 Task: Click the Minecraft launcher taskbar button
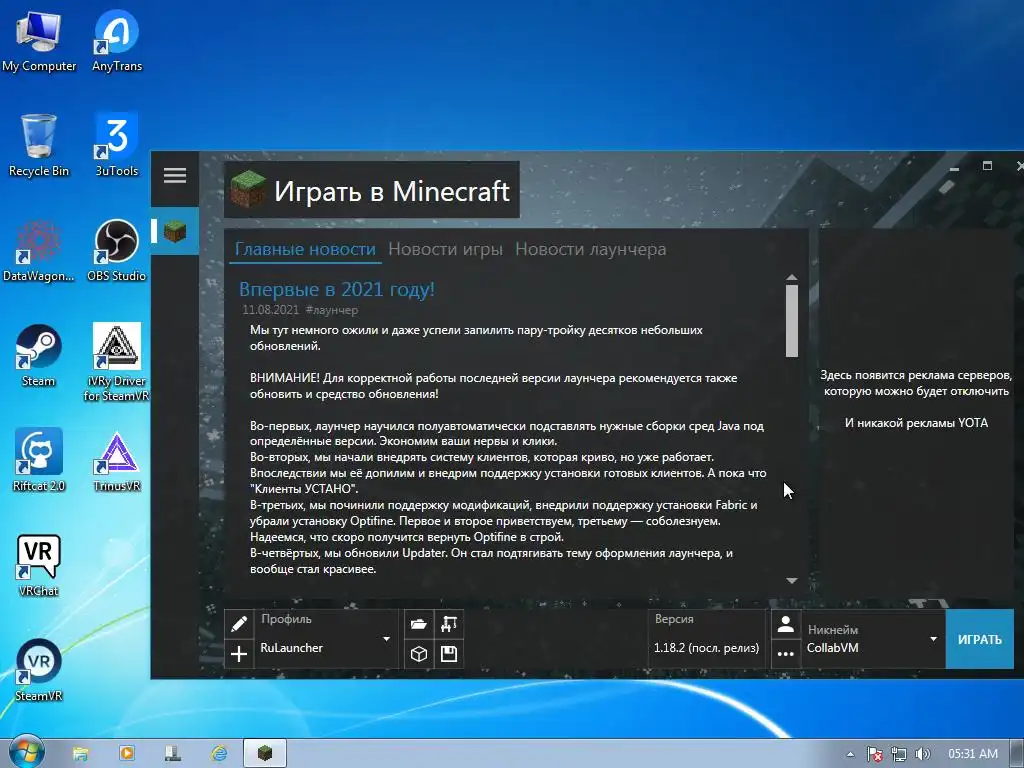[x=264, y=754]
